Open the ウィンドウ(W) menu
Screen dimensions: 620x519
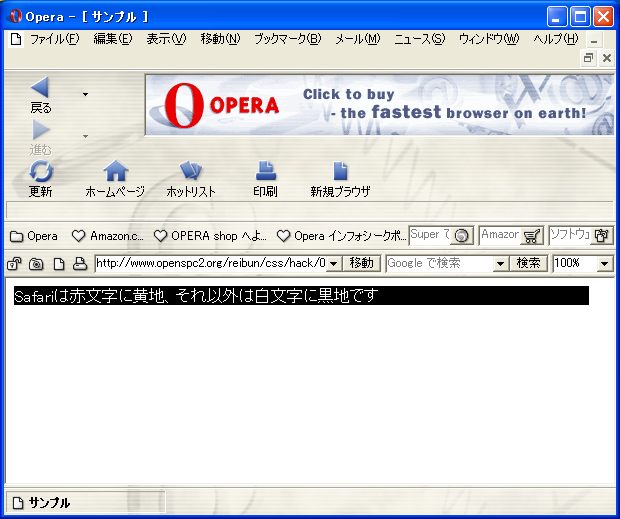pos(489,39)
